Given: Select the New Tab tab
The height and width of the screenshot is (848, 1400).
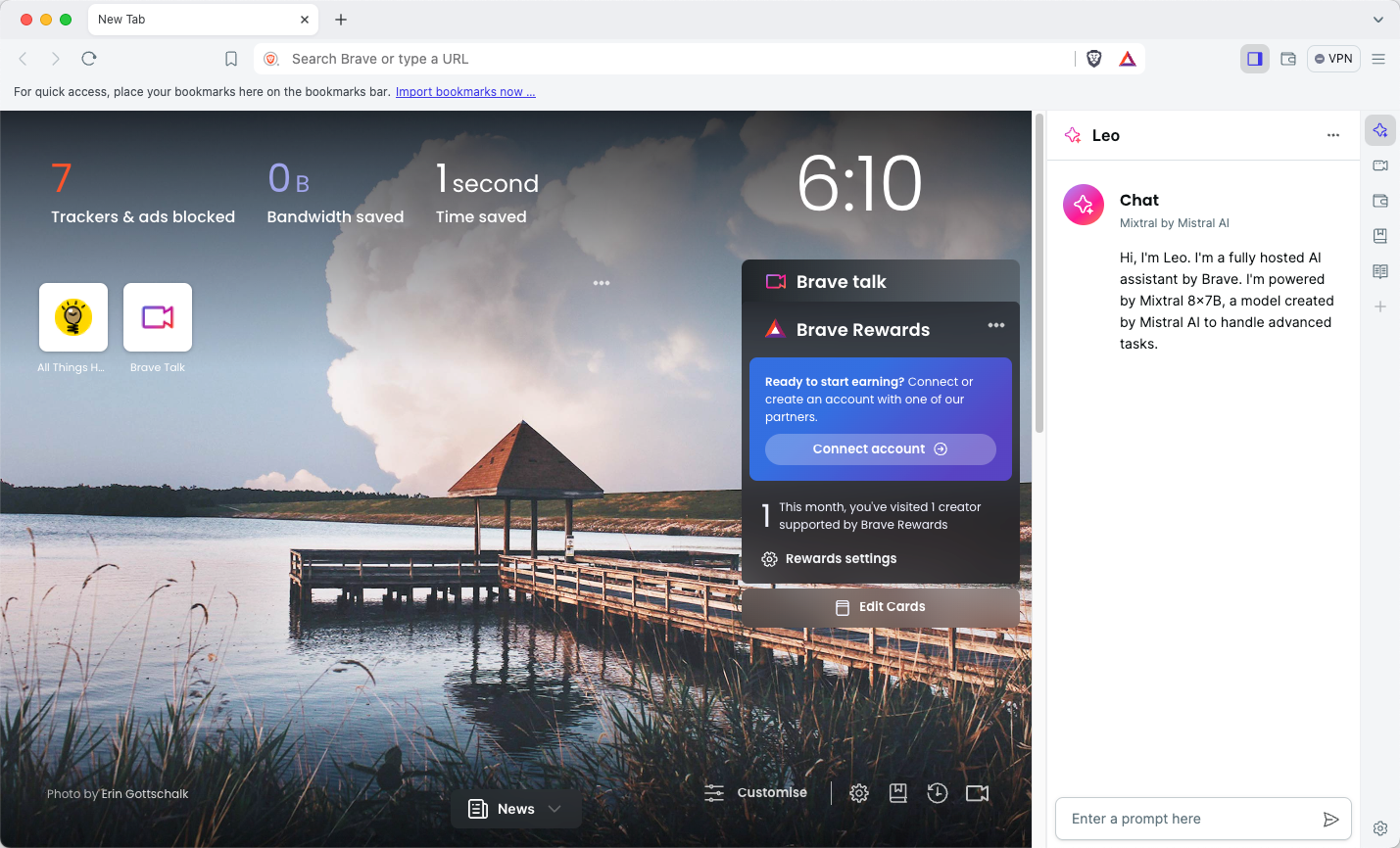Looking at the screenshot, I should pyautogui.click(x=201, y=20).
